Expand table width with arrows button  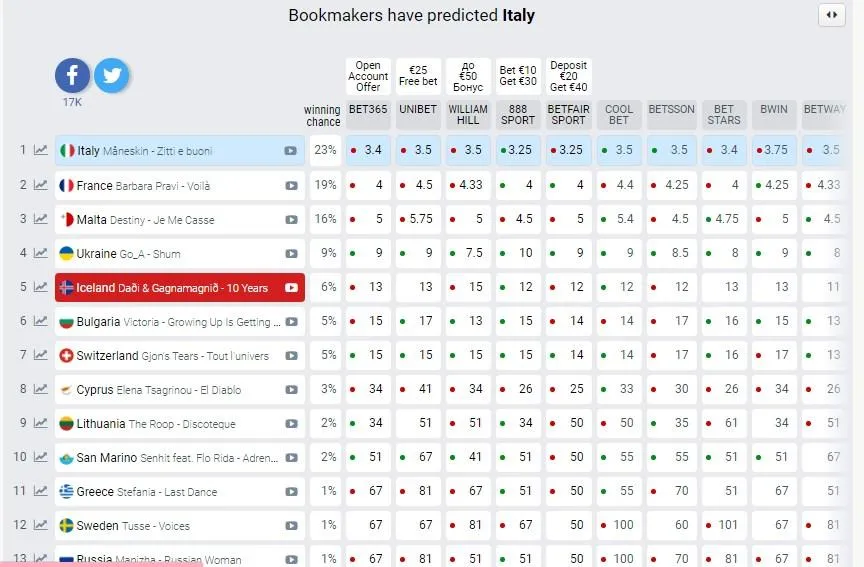831,15
